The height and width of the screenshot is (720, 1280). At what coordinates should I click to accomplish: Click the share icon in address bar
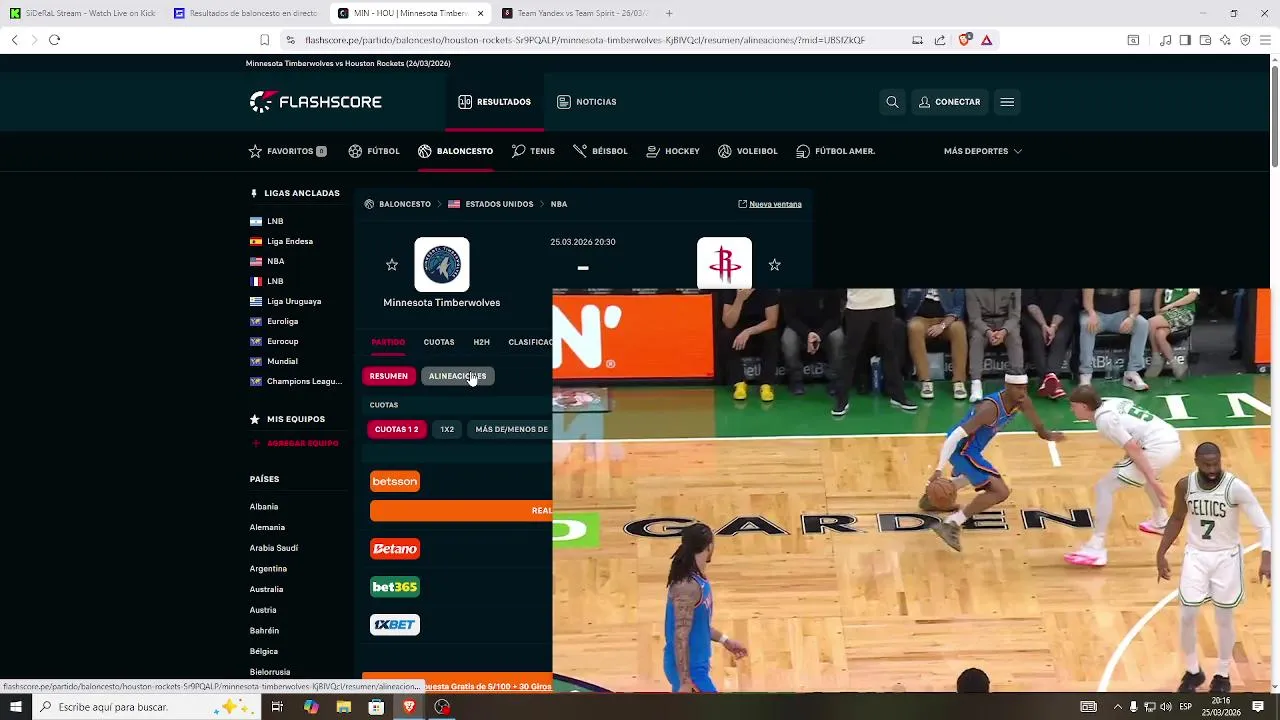[x=940, y=40]
